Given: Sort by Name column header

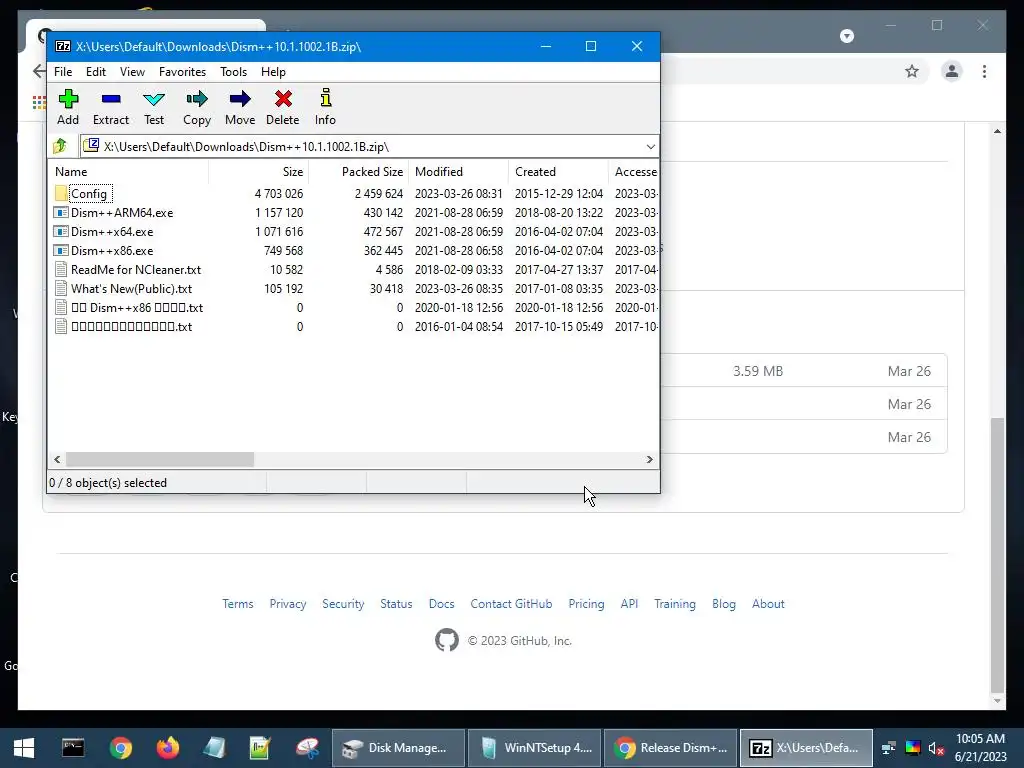Looking at the screenshot, I should click(x=129, y=172).
